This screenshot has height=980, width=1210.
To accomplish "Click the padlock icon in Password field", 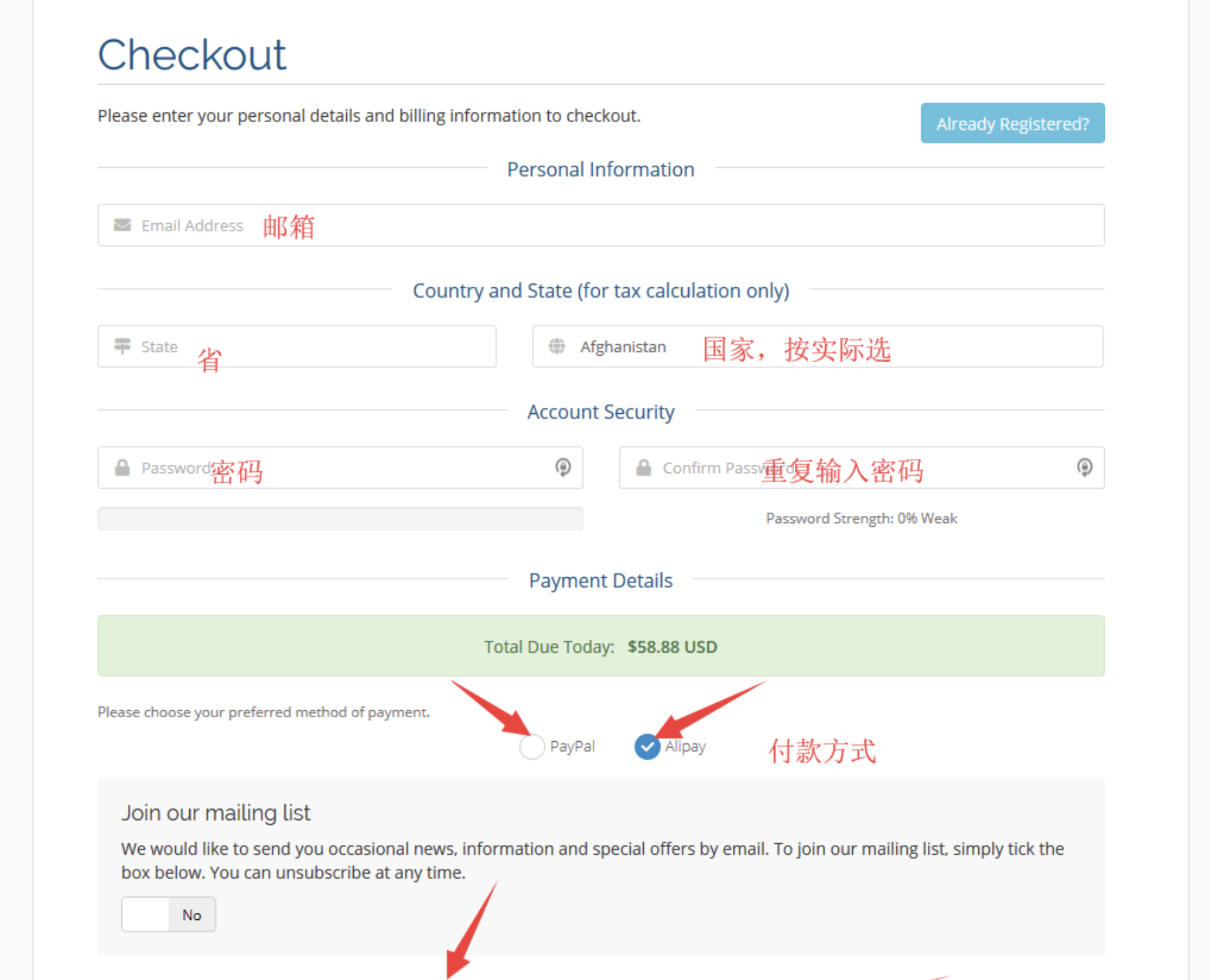I will point(122,467).
